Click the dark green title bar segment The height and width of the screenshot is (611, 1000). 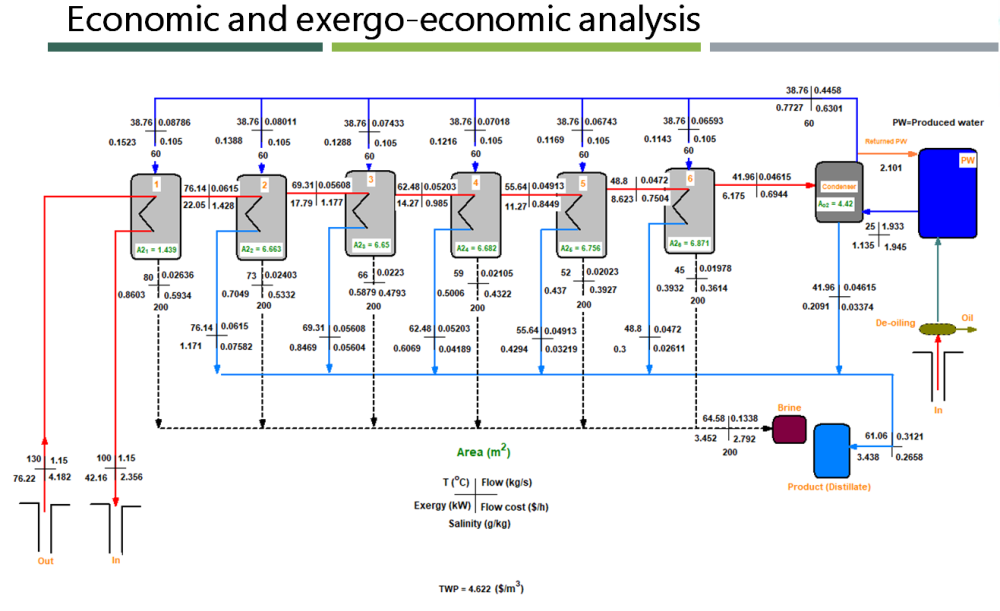pos(185,47)
